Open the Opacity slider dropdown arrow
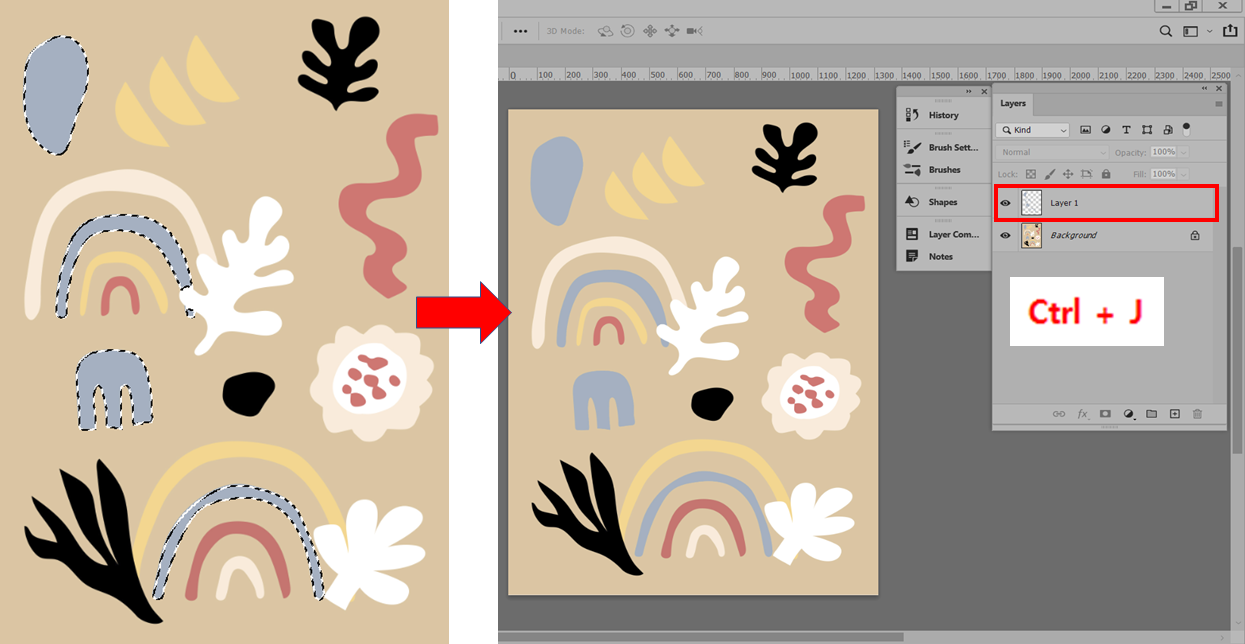The height and width of the screenshot is (644, 1245). (1184, 152)
